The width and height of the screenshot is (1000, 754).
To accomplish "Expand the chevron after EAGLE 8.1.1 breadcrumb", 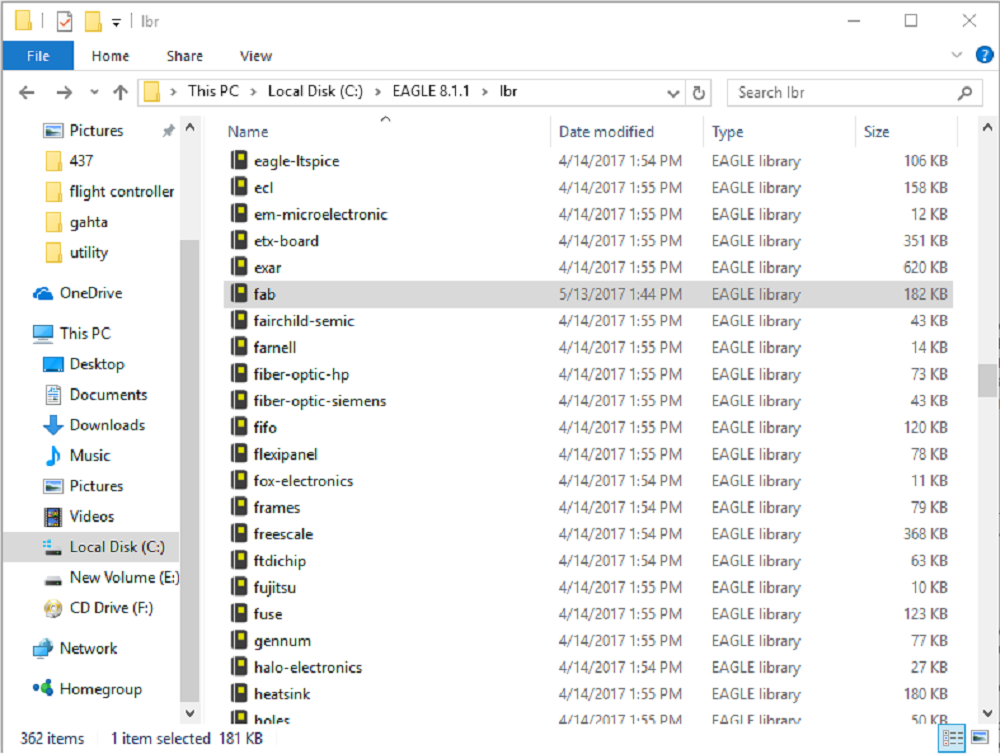I will pos(485,92).
